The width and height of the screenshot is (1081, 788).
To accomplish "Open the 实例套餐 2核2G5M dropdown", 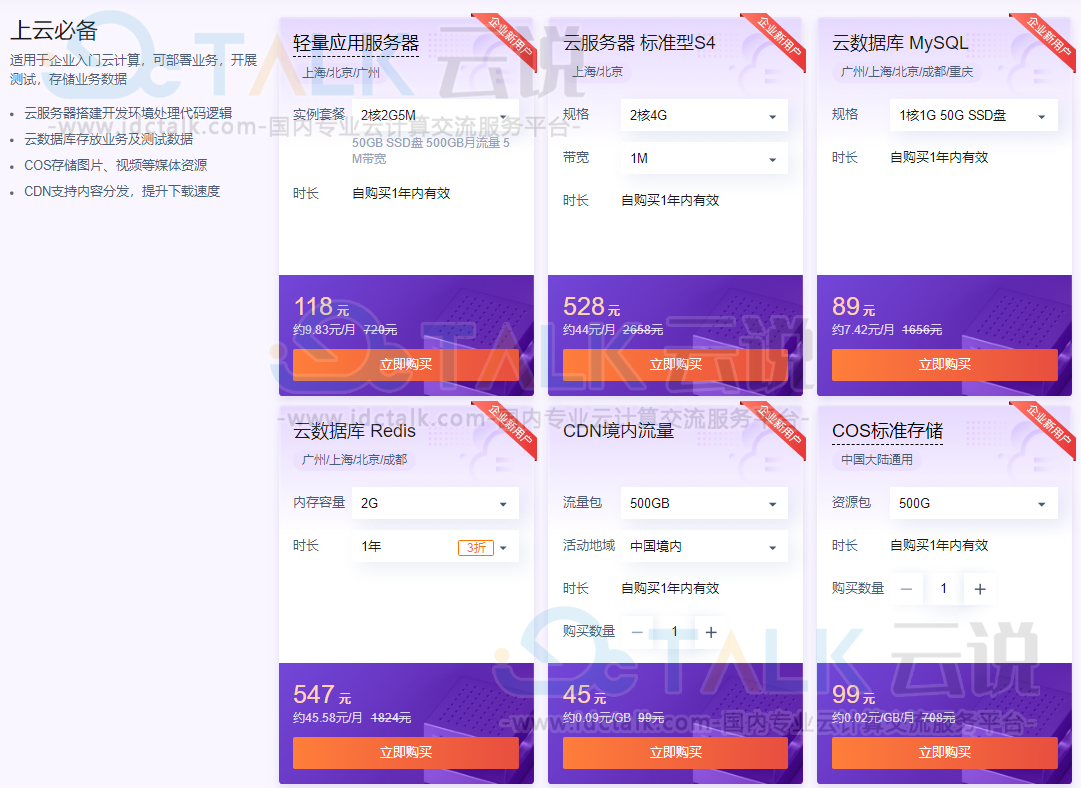I will coord(435,115).
